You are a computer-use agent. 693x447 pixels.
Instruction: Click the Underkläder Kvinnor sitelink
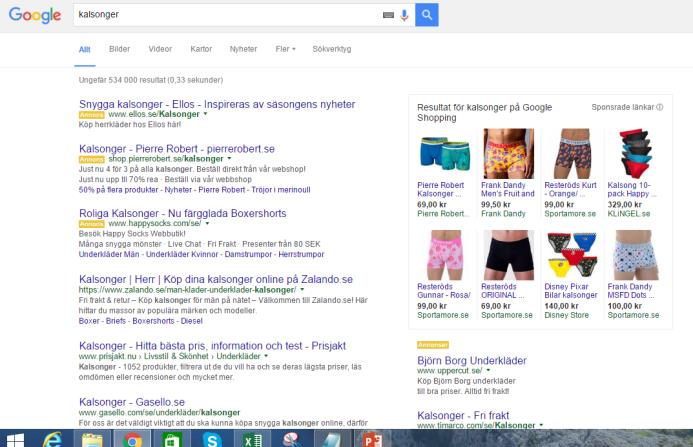pos(182,254)
